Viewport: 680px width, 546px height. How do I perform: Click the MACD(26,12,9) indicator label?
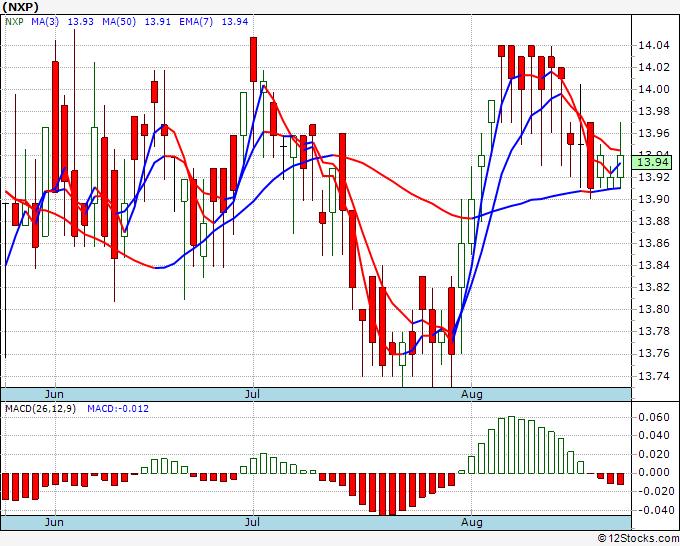pos(40,409)
